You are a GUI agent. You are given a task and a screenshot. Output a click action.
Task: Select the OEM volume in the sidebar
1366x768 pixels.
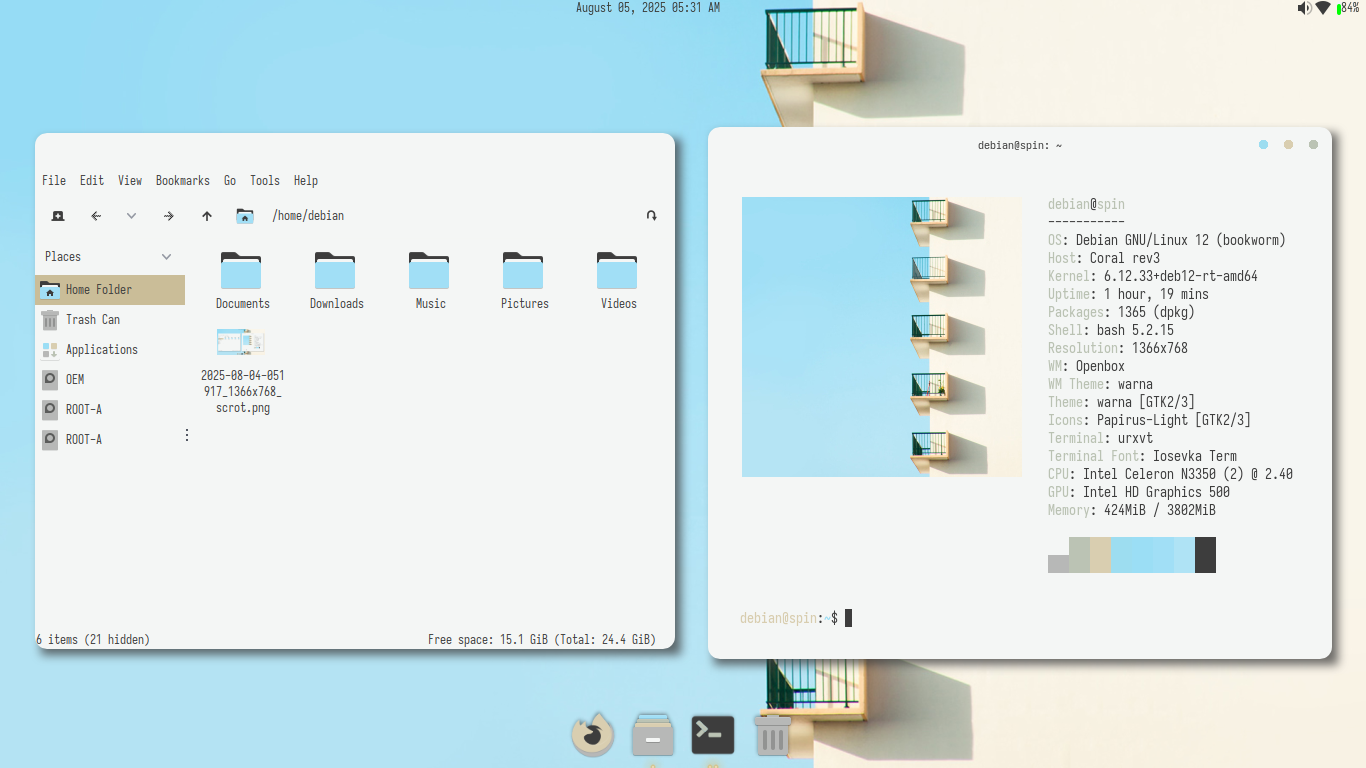[x=110, y=380]
